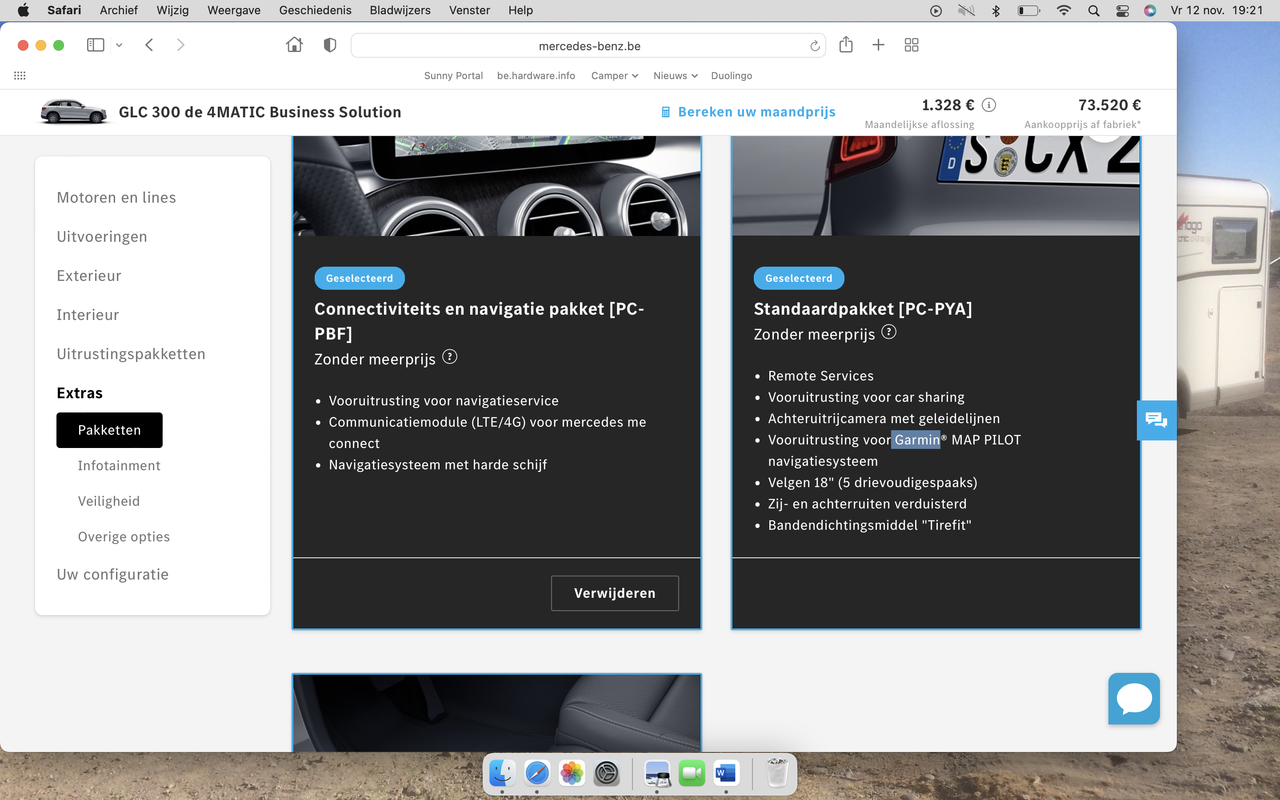Open the Share menu icon in Safari
Screen dimensions: 1280x800
click(846, 44)
